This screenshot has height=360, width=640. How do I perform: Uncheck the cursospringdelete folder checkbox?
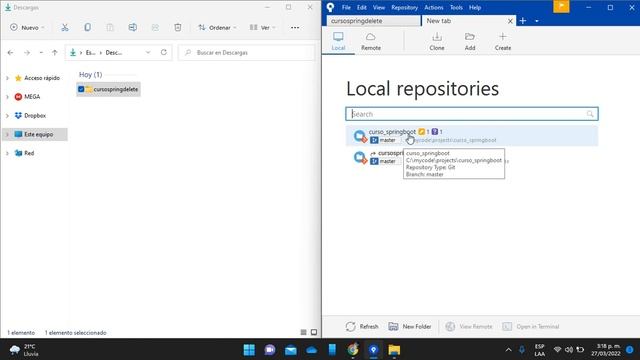(x=81, y=89)
